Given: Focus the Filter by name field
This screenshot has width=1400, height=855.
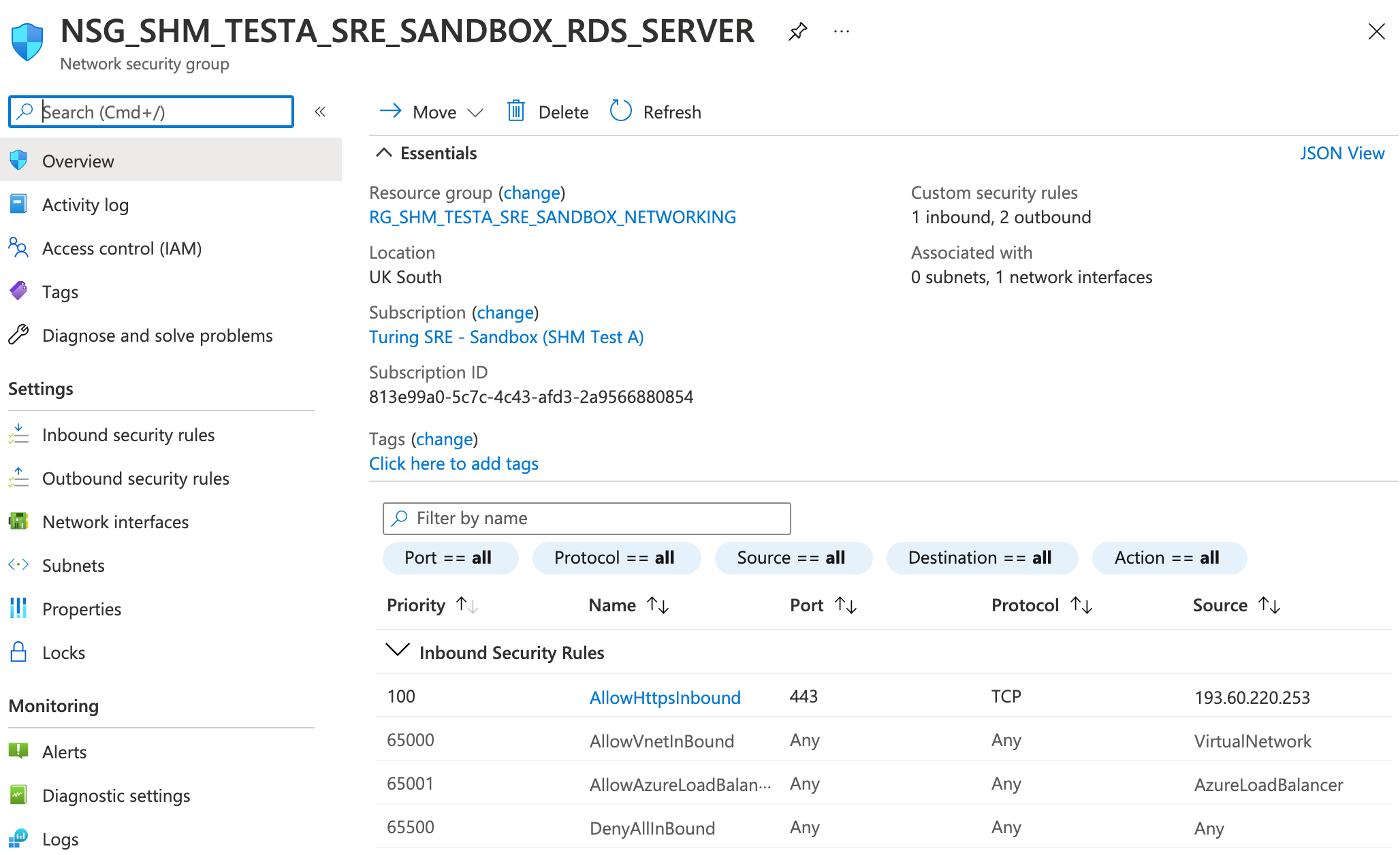Looking at the screenshot, I should tap(587, 519).
